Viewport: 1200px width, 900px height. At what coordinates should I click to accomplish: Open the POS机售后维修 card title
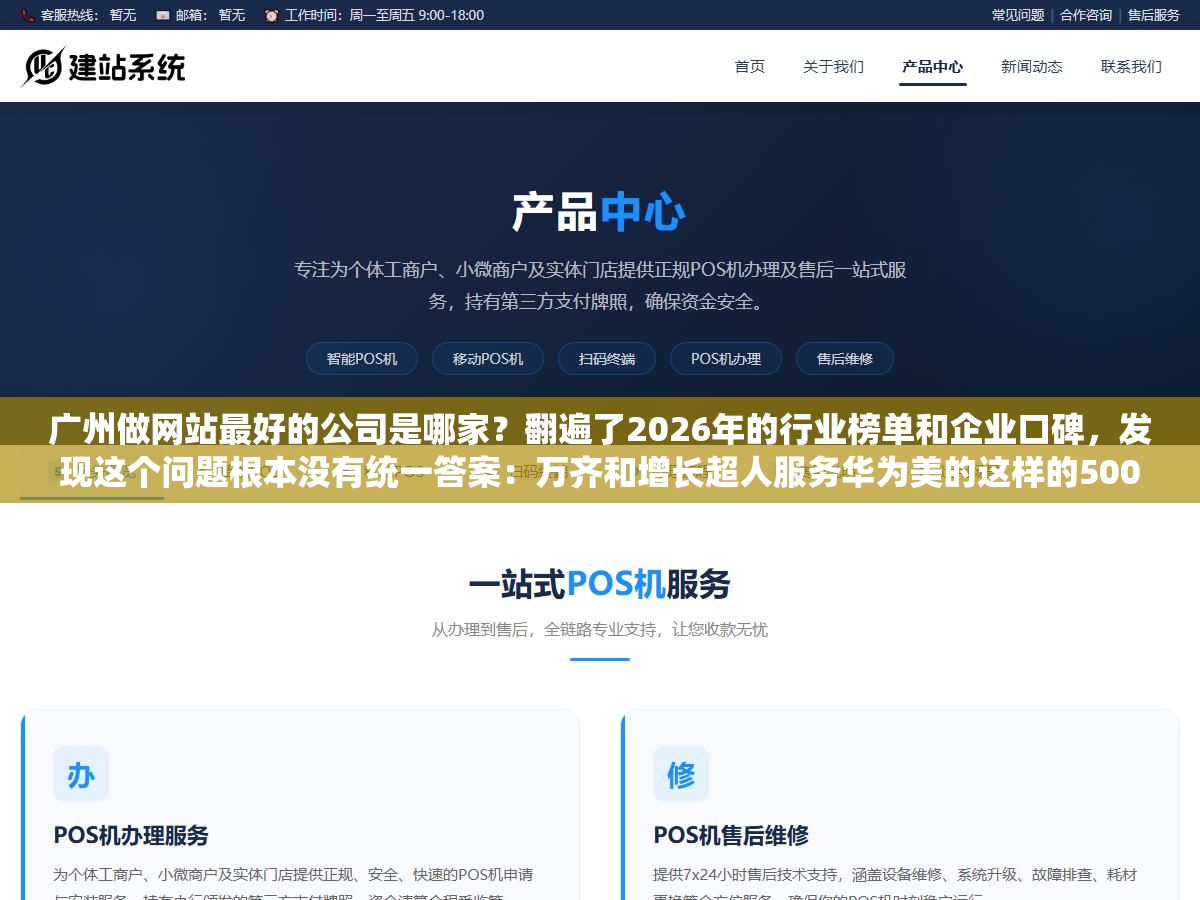731,835
